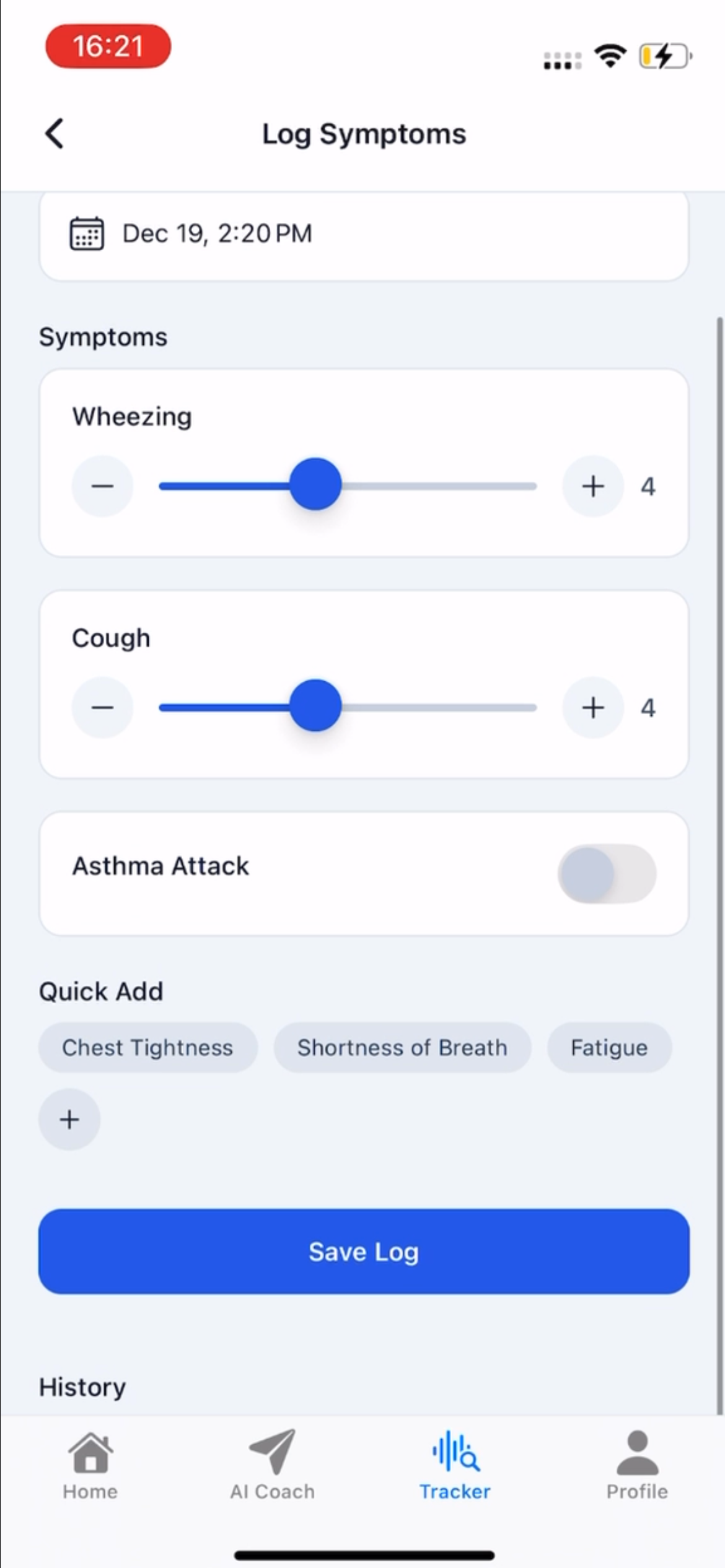Tap the plus icon under Quick Add
The width and height of the screenshot is (725, 1568).
(69, 1119)
